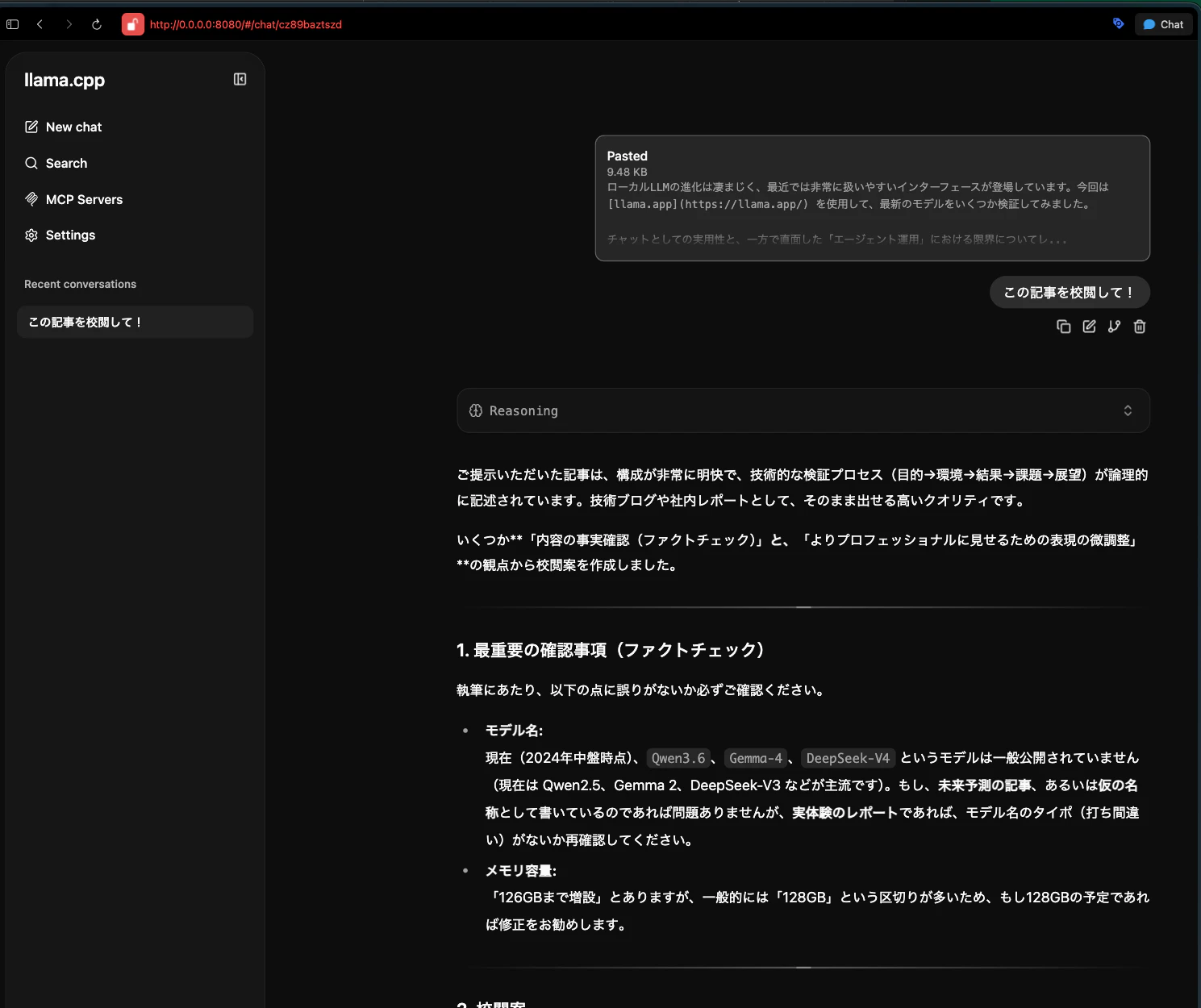
Task: Click the Recent conversations label
Action: pyautogui.click(x=80, y=284)
